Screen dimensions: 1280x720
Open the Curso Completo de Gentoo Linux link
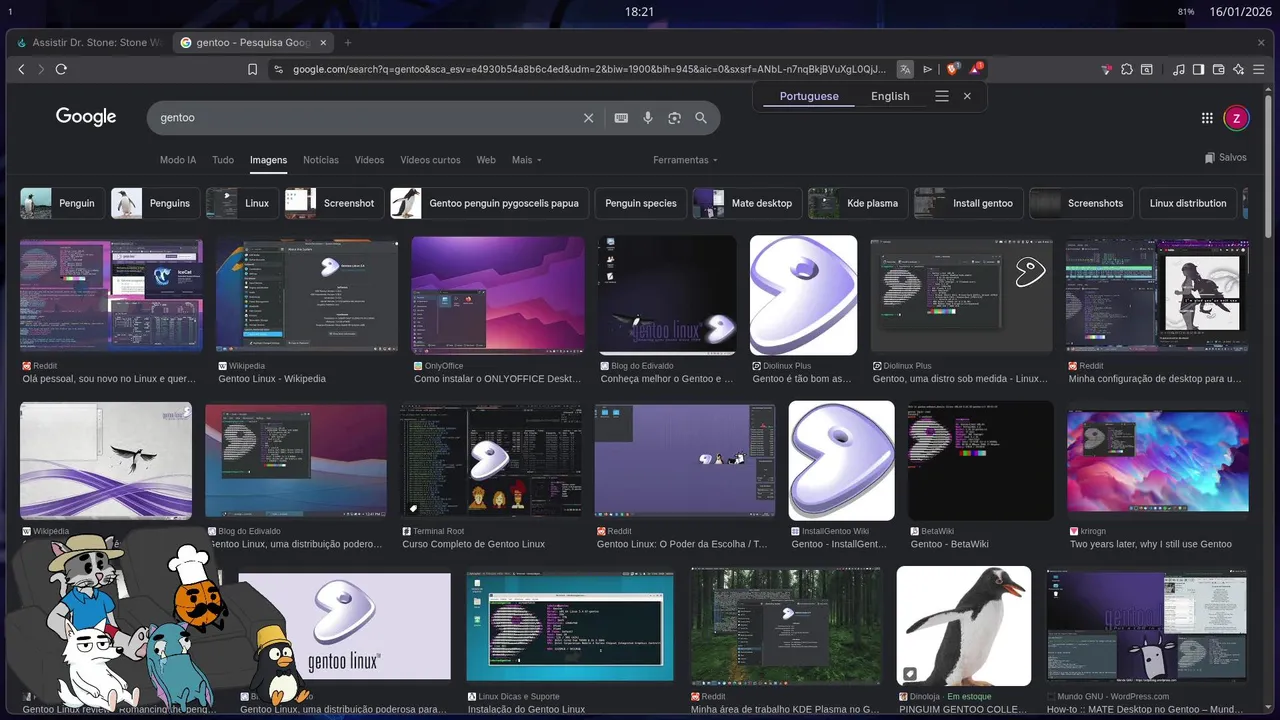coord(473,544)
